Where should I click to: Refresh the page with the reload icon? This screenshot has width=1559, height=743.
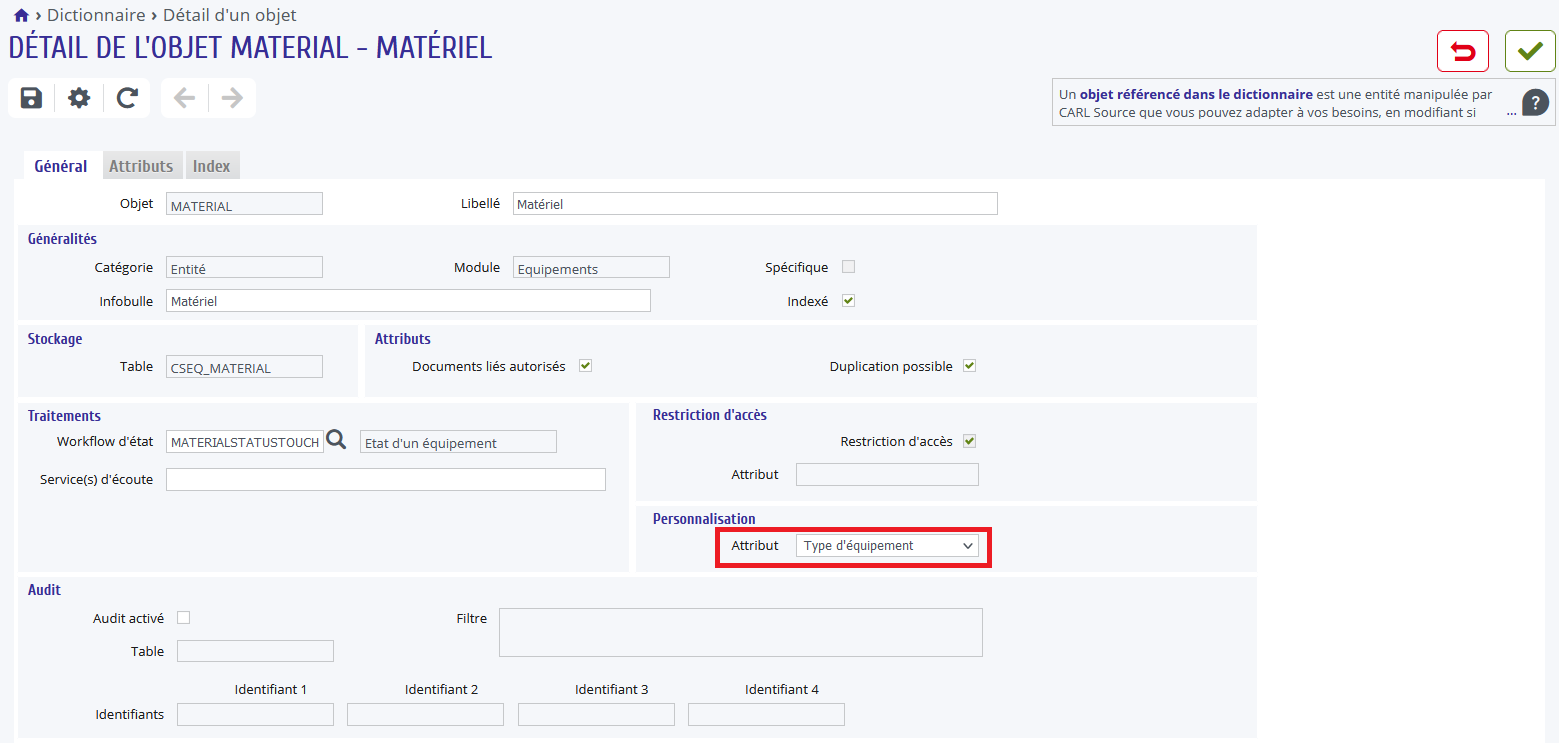pyautogui.click(x=127, y=97)
